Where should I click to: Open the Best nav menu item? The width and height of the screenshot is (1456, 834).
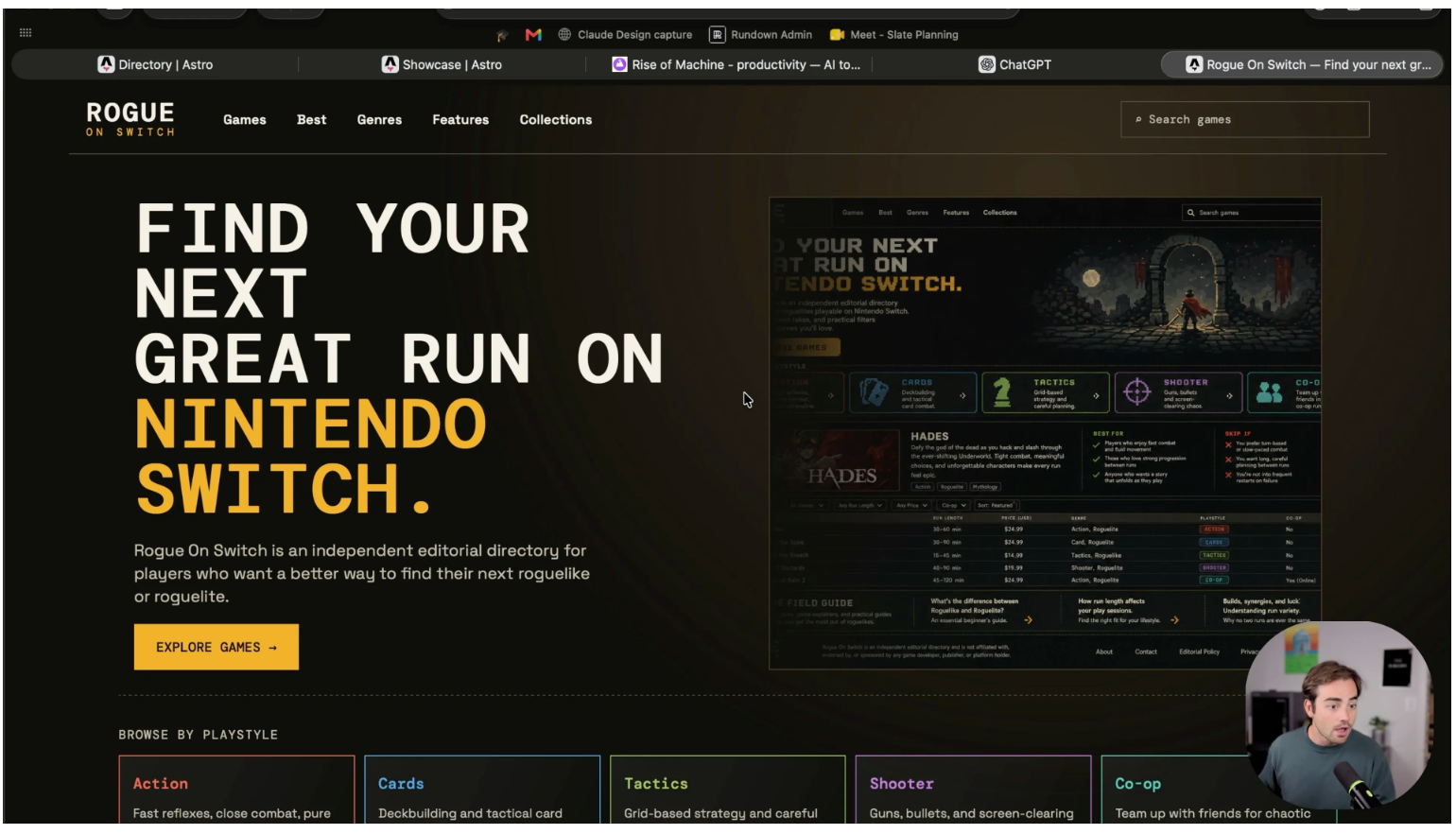[x=311, y=120]
